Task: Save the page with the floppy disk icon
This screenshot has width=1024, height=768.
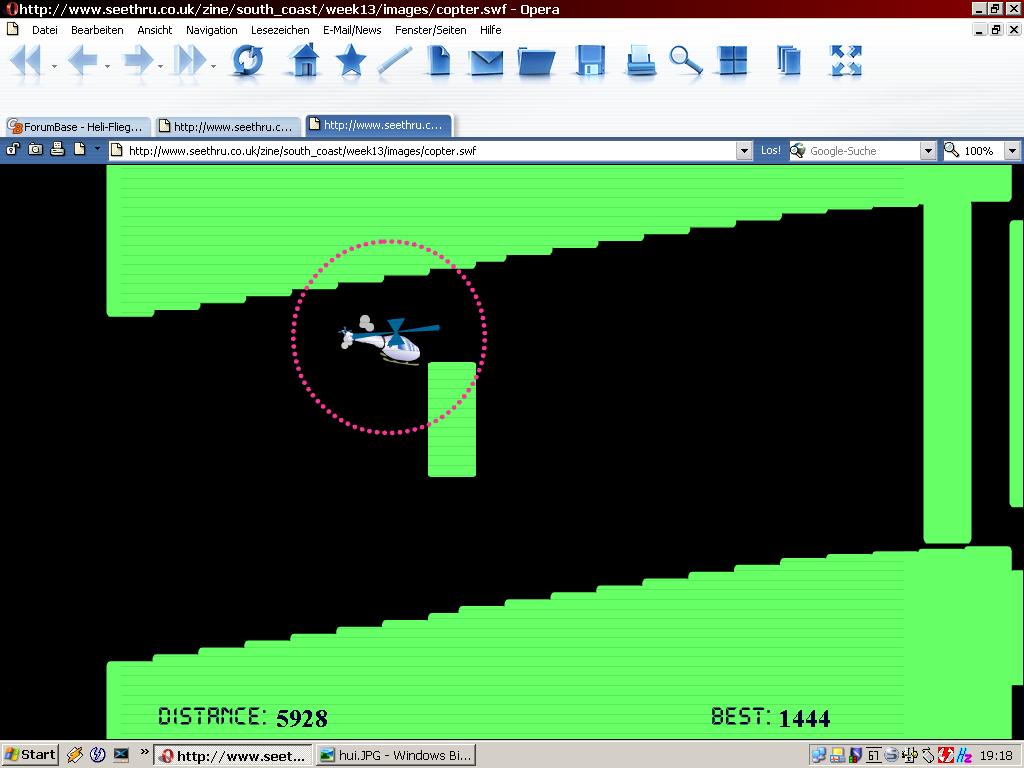Action: coord(590,61)
